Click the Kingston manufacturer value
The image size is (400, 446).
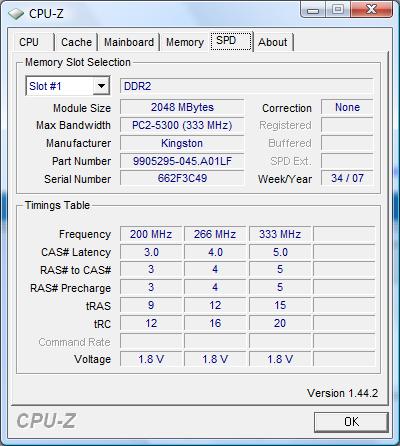[182, 143]
